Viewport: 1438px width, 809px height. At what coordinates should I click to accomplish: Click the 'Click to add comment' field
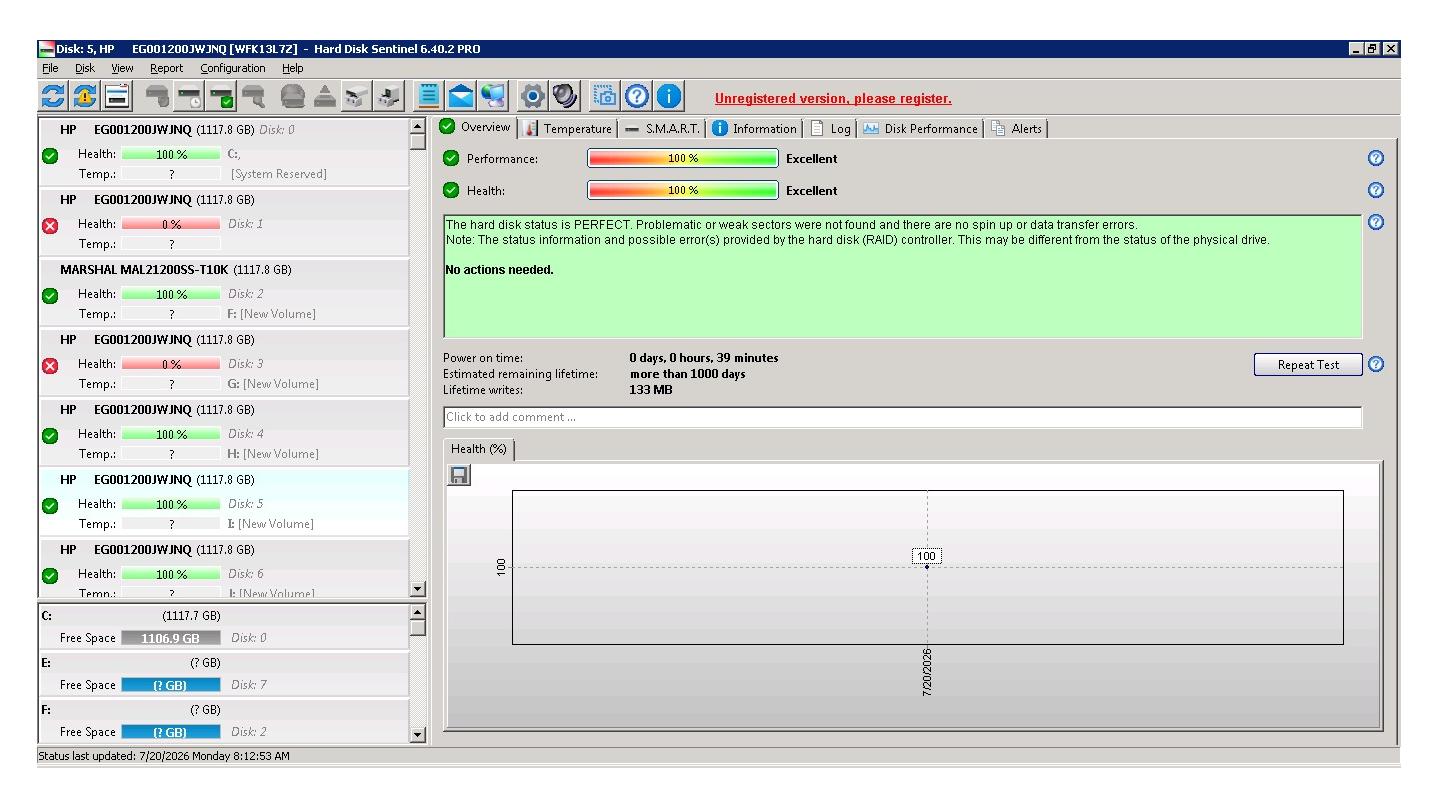coord(902,417)
